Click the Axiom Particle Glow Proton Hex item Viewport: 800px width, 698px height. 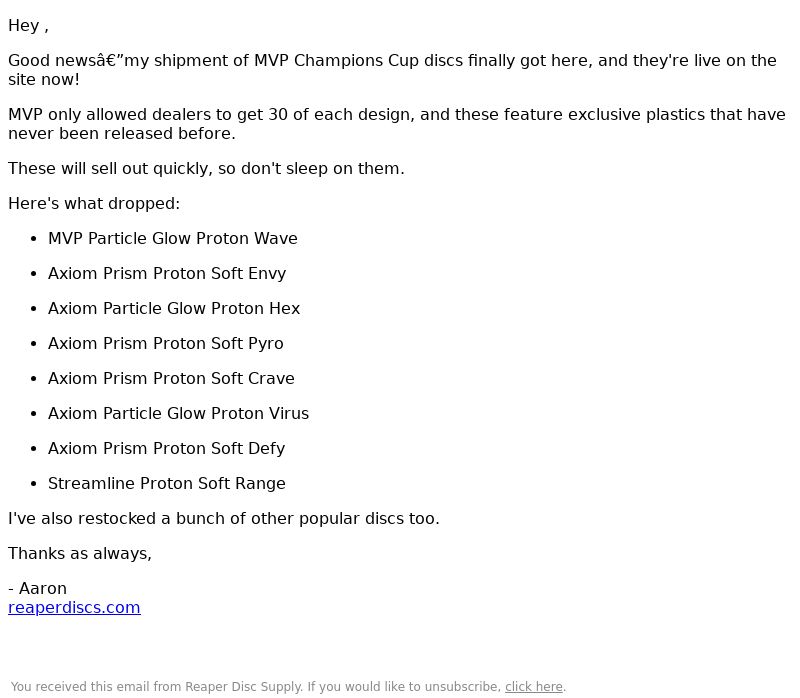coord(174,308)
